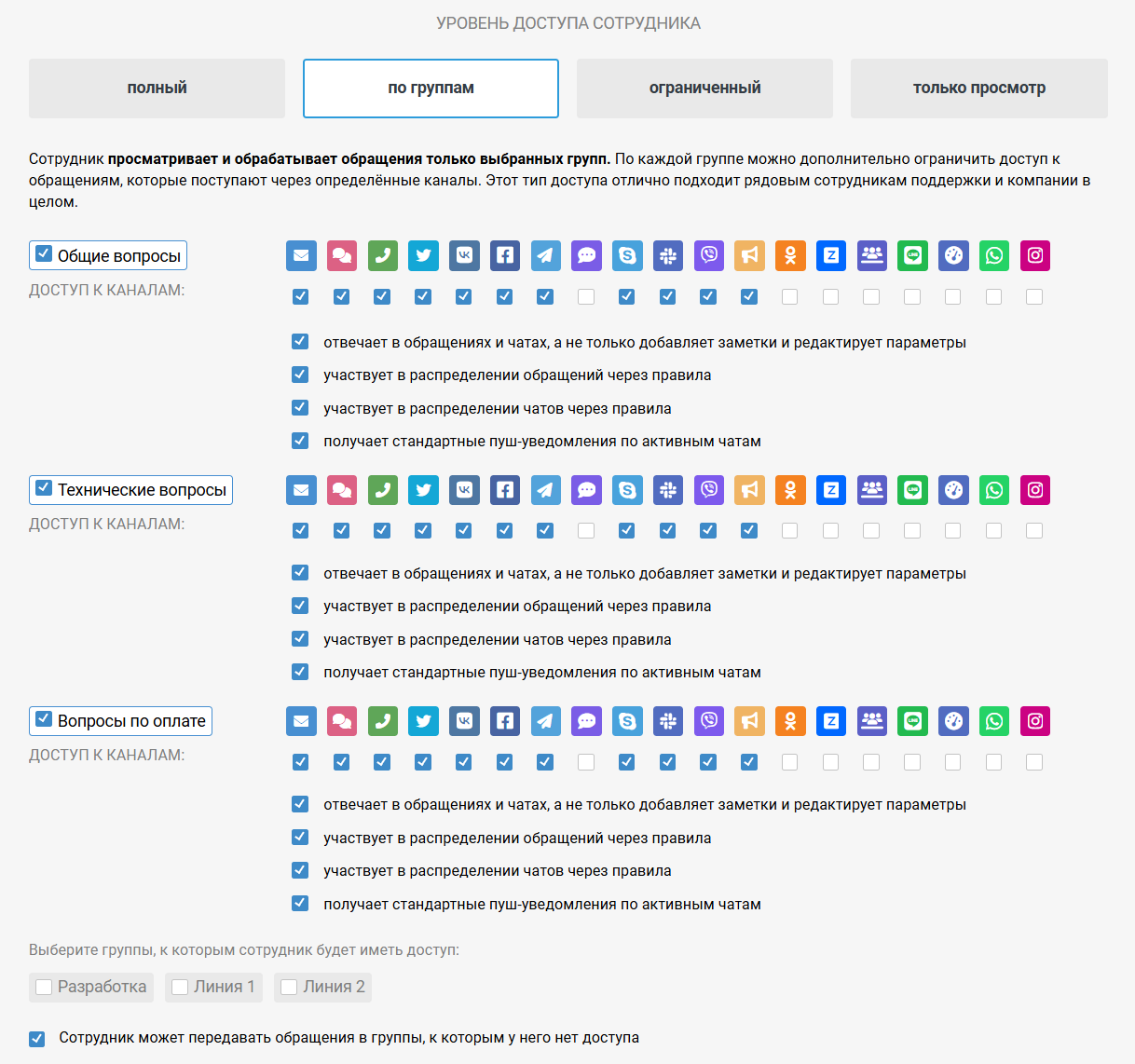Click the Twitter icon in the Вопросы по оплате row

click(423, 721)
